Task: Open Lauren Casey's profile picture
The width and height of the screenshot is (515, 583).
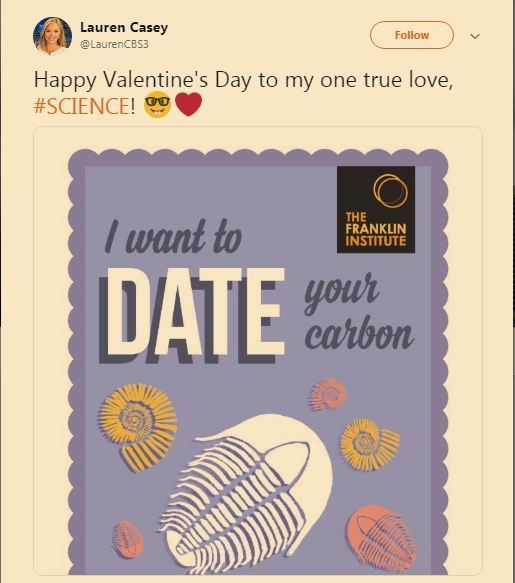Action: pyautogui.click(x=52, y=36)
